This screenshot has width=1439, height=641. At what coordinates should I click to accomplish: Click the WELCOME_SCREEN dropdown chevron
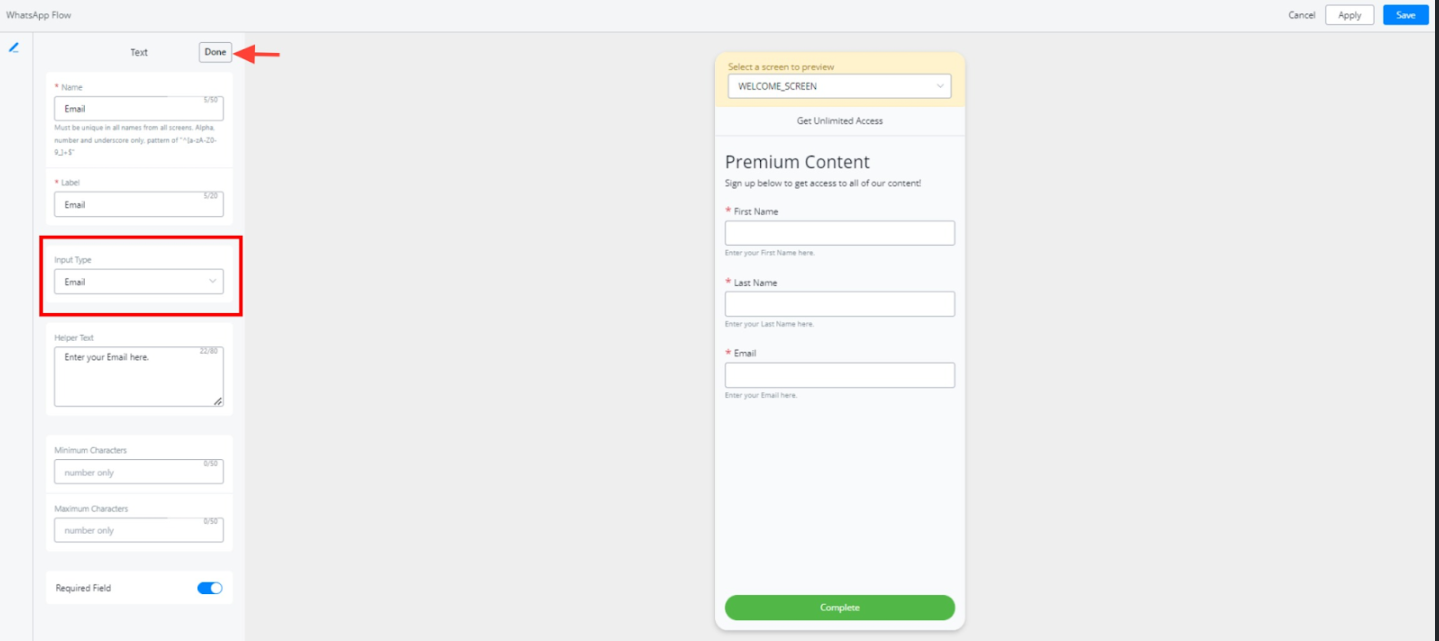940,86
